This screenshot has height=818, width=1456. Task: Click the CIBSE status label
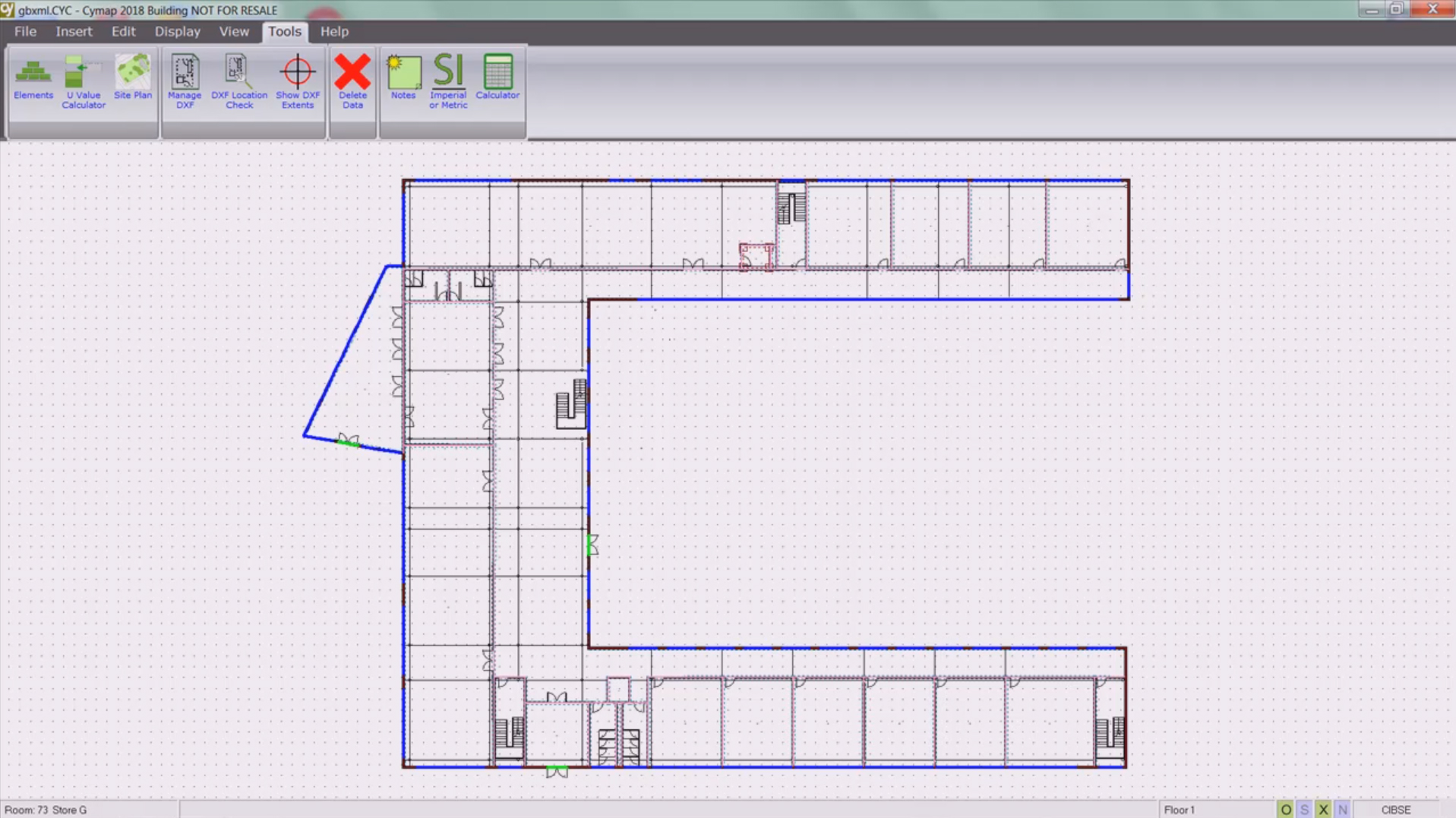pyautogui.click(x=1396, y=810)
